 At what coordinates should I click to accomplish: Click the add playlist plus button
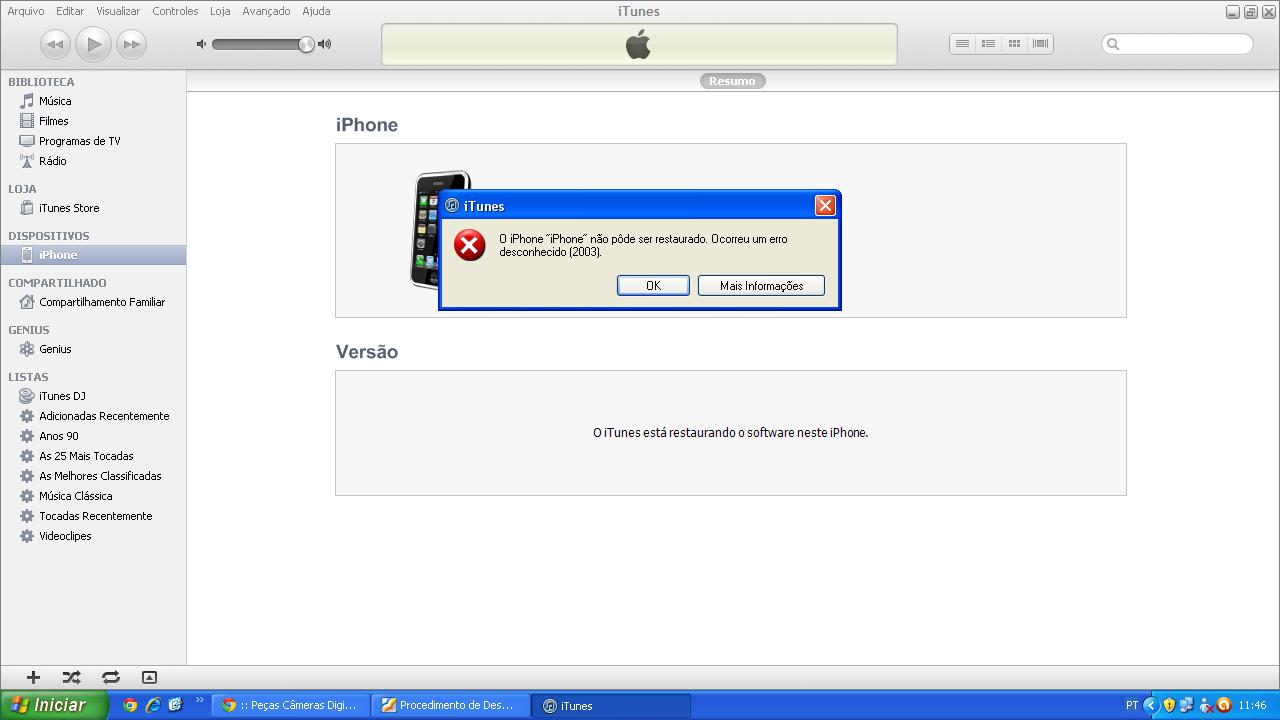(33, 677)
